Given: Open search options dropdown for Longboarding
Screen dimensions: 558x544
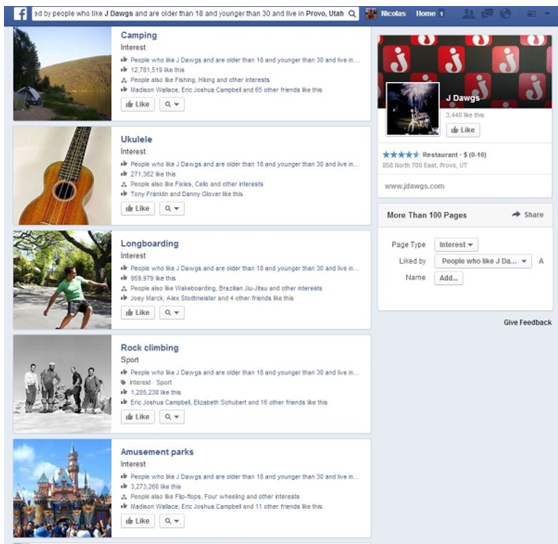Looking at the screenshot, I should [x=172, y=313].
